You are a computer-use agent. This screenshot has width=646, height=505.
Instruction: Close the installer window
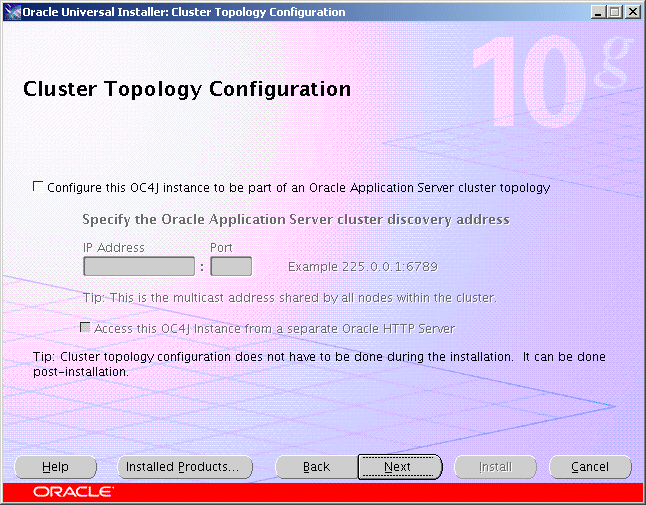[632, 12]
